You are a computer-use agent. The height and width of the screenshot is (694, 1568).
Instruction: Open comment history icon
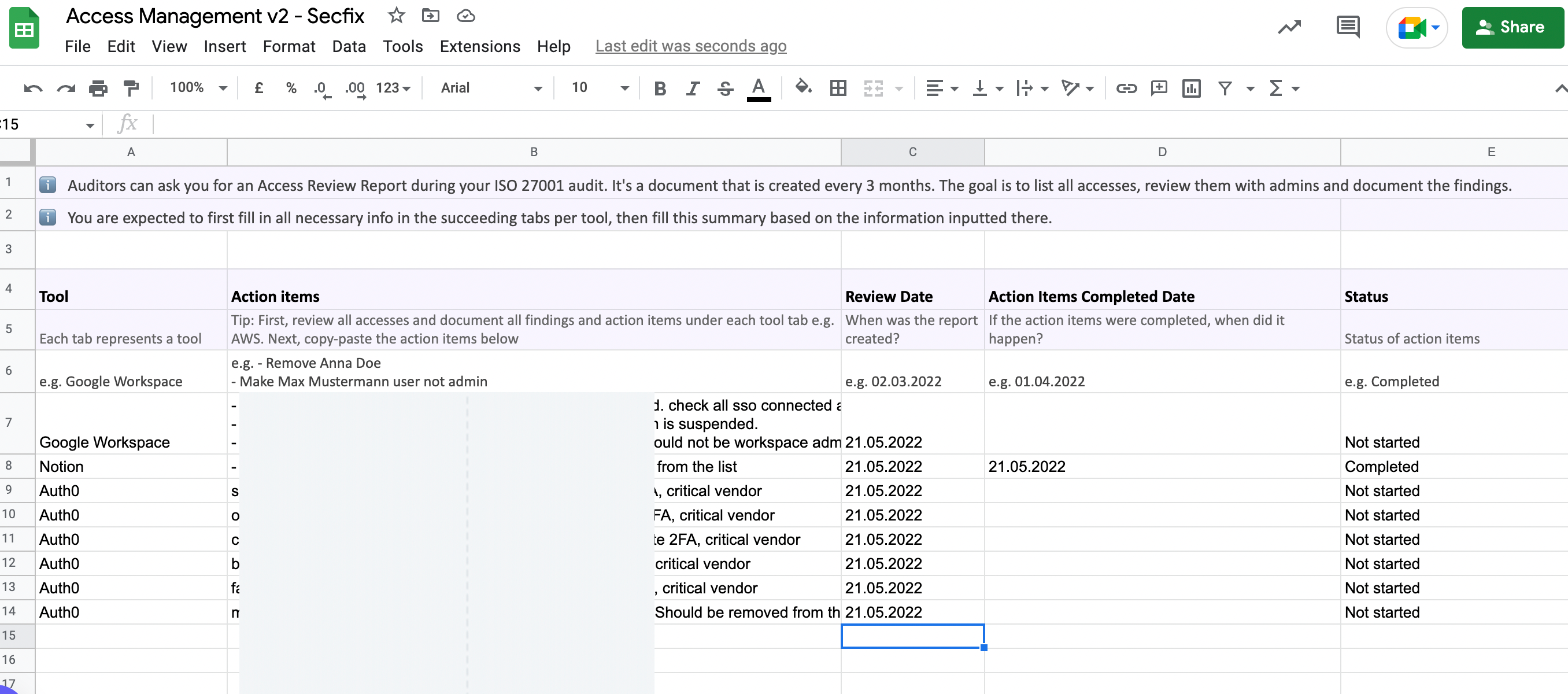(1348, 27)
